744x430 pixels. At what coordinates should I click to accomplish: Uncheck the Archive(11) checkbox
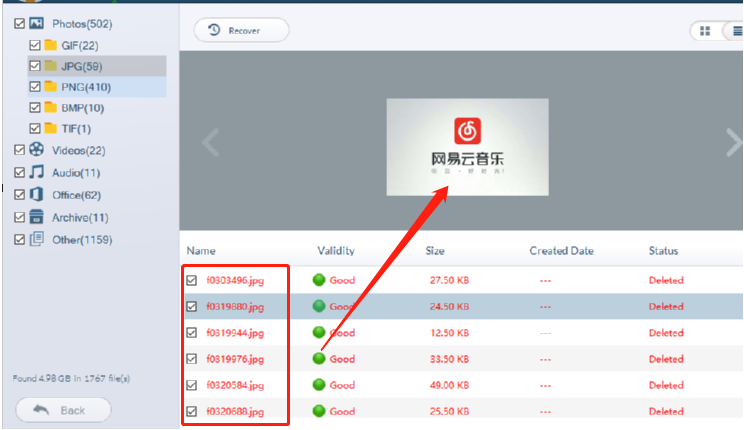[19, 217]
